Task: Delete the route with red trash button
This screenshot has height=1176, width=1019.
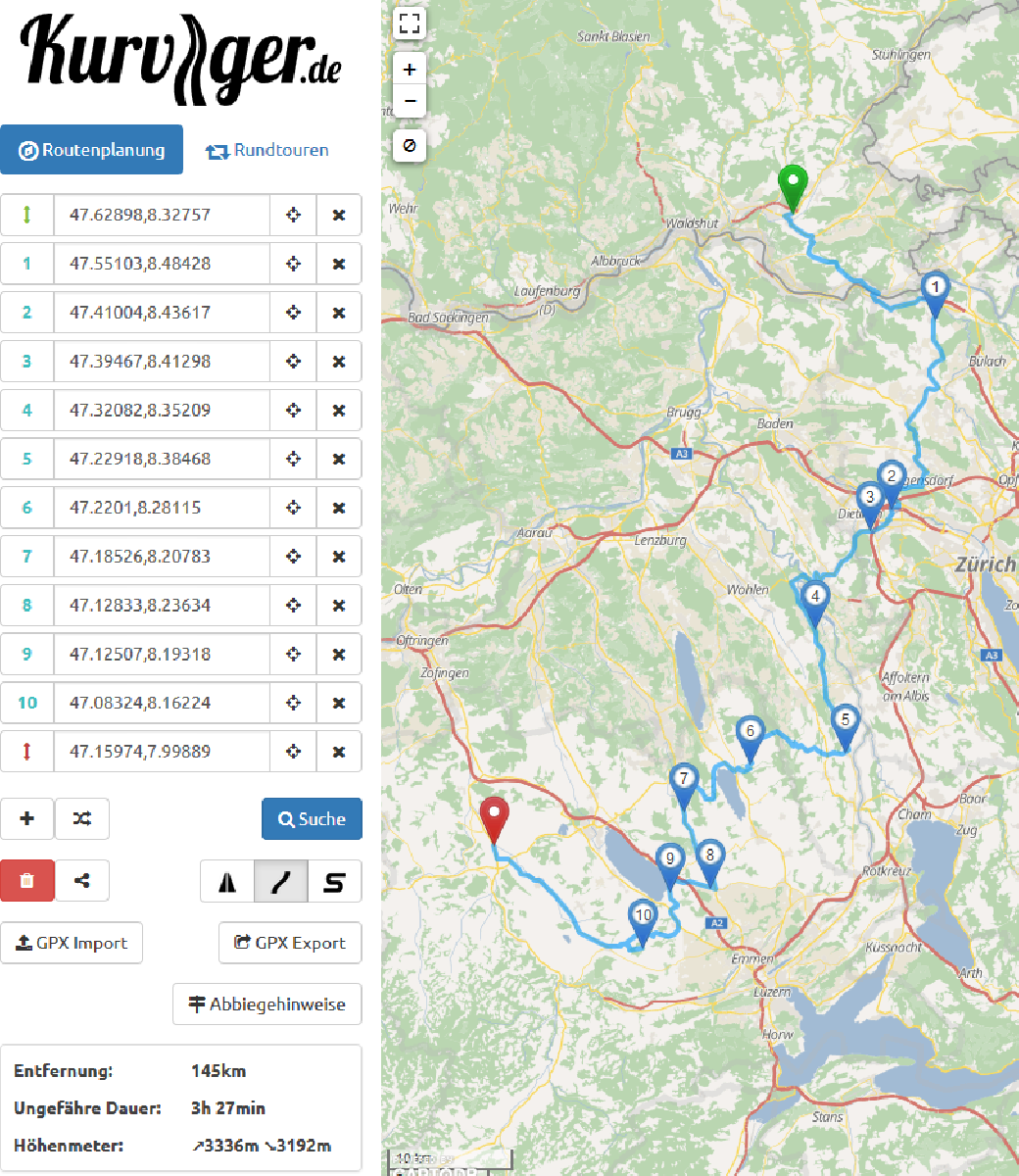Action: pyautogui.click(x=27, y=881)
